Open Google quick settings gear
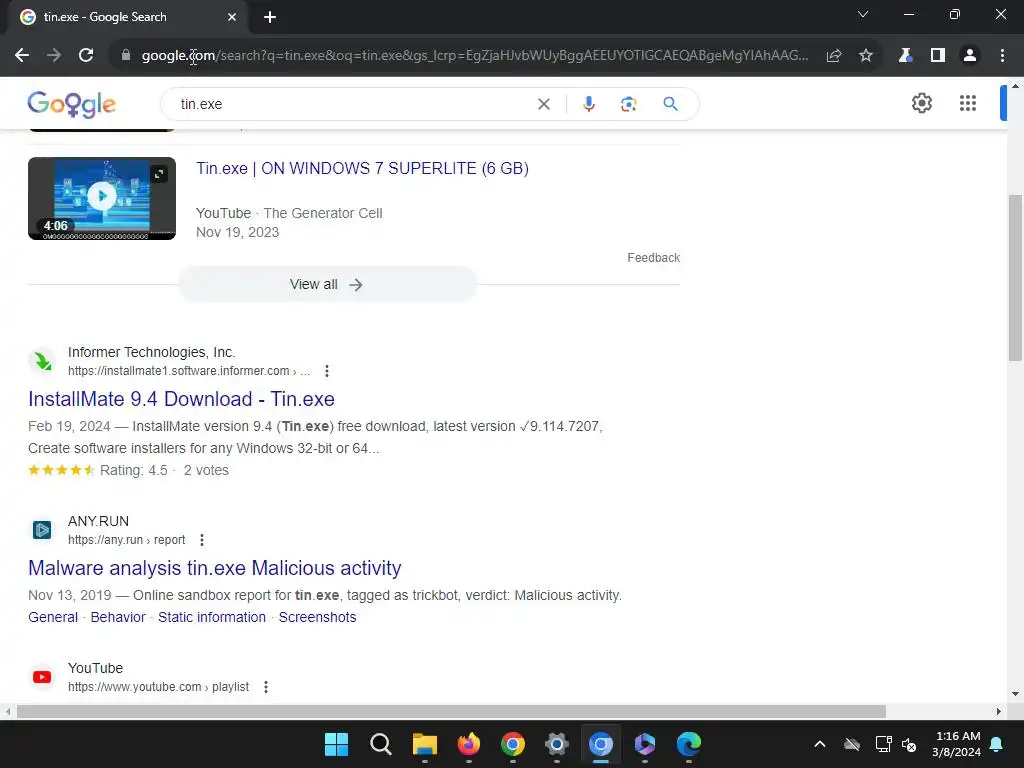 coord(921,103)
